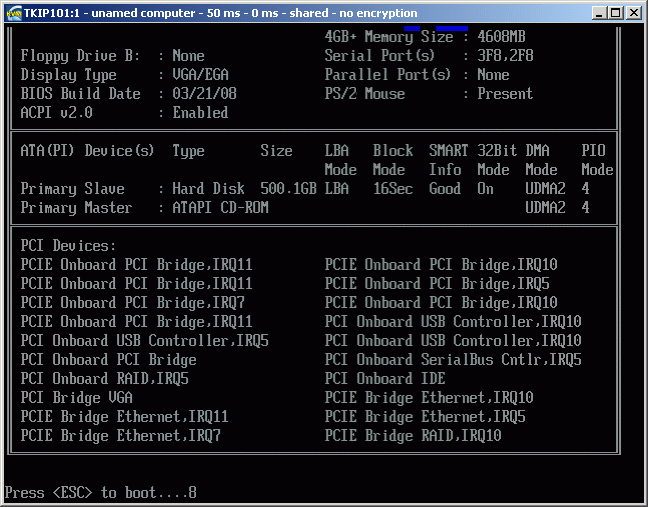Click the 'PCIE Bridge RAID,IRQ10' entry
This screenshot has width=648, height=507.
[x=413, y=436]
